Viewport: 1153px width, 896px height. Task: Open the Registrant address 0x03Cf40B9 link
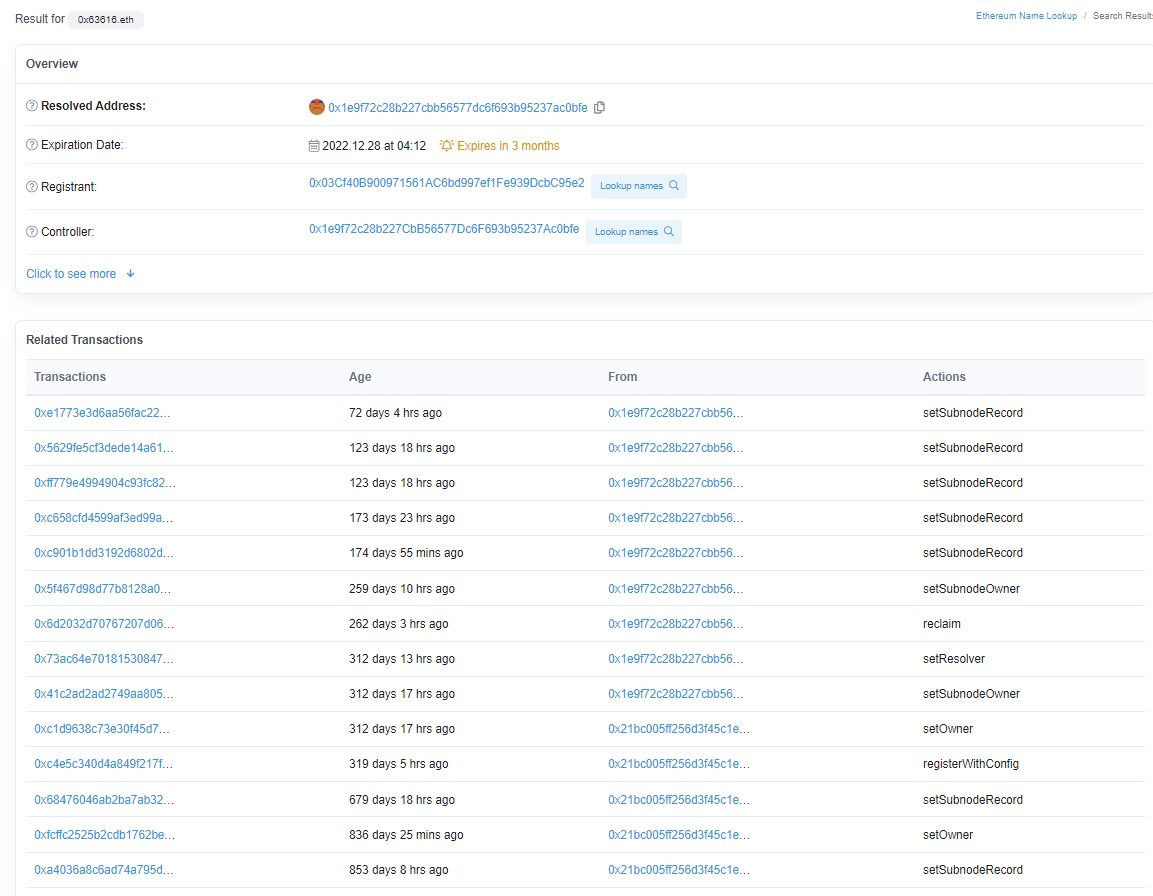(x=446, y=183)
